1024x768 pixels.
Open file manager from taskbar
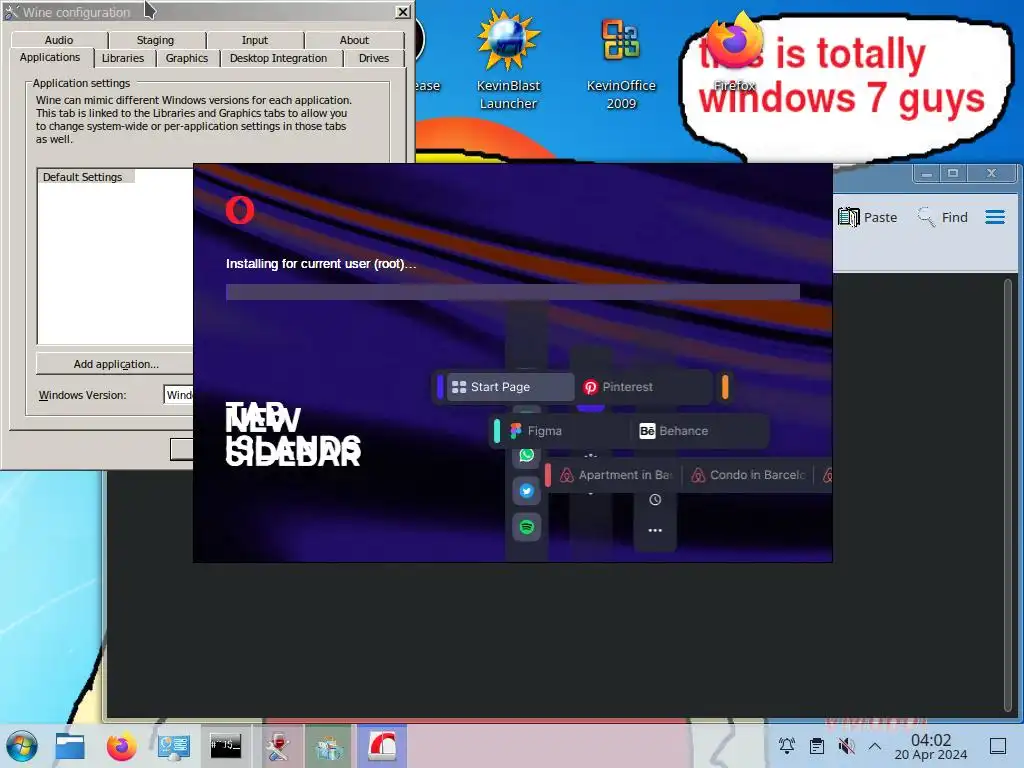coord(70,746)
